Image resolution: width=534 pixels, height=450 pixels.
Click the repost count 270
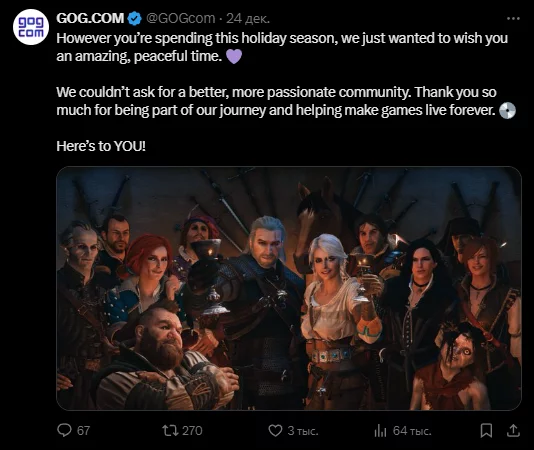[192, 431]
